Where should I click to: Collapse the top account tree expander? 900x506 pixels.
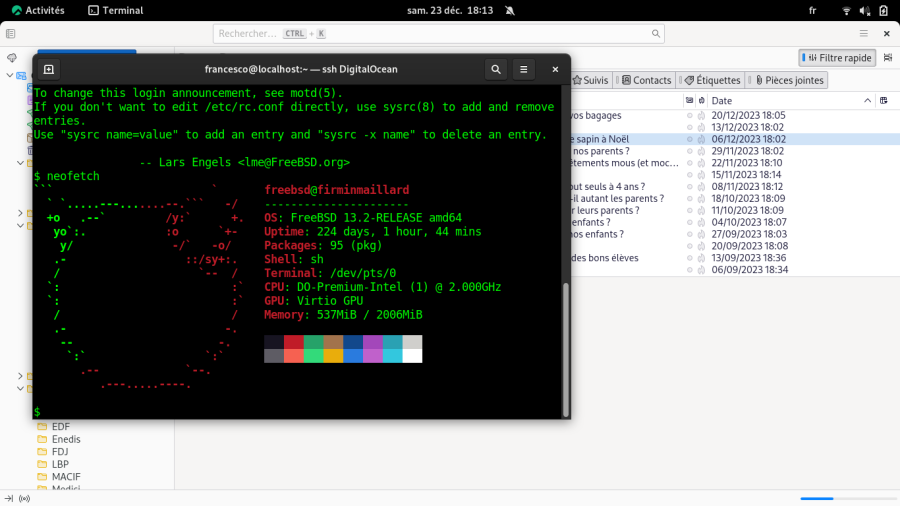(9, 75)
